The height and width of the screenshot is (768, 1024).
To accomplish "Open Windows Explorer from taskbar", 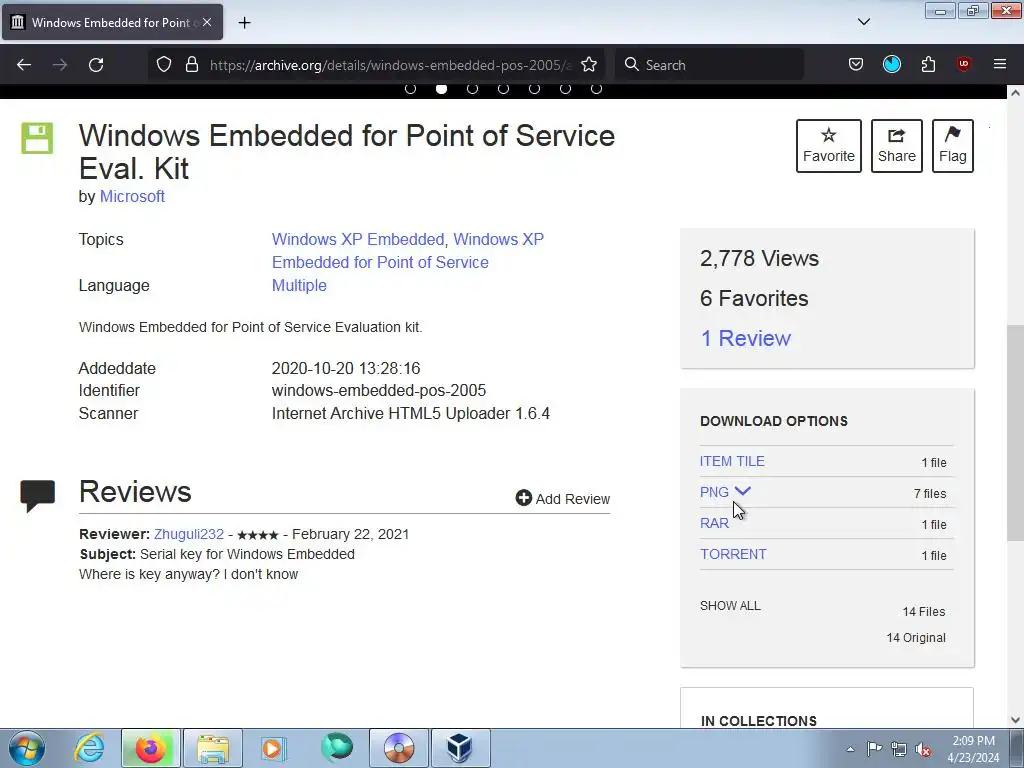I will [x=213, y=748].
